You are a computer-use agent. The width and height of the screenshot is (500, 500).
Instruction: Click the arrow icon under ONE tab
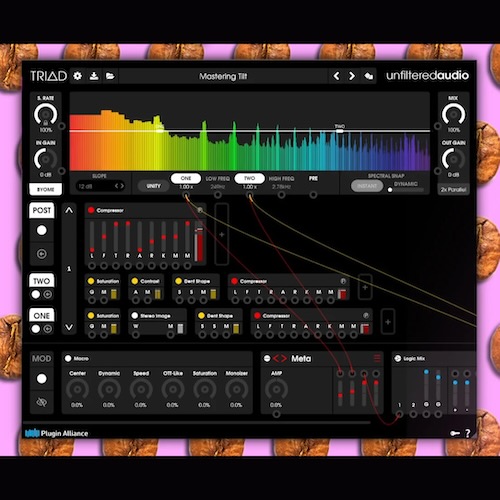click(48, 329)
